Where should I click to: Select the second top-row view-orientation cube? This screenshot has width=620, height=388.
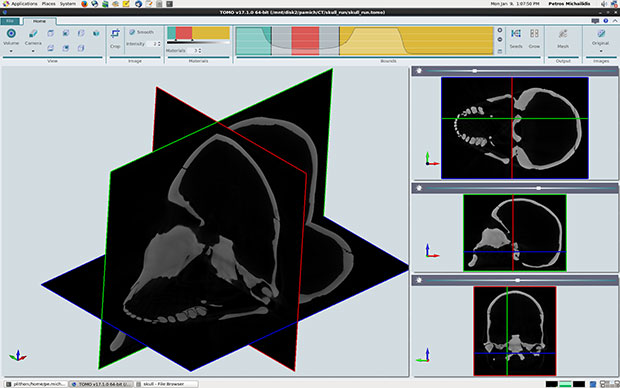pyautogui.click(x=66, y=33)
